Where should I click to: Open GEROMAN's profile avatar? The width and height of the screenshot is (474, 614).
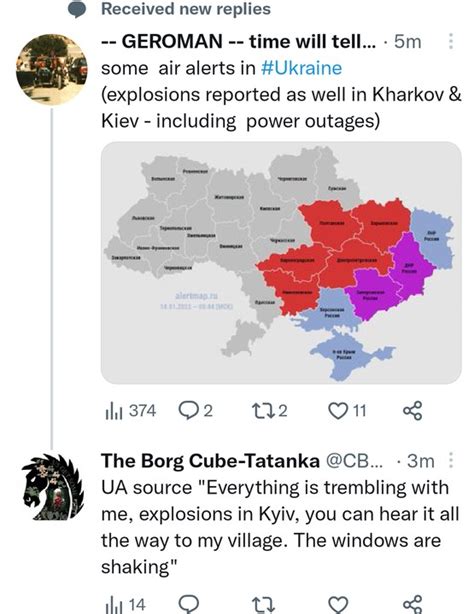coord(51,69)
